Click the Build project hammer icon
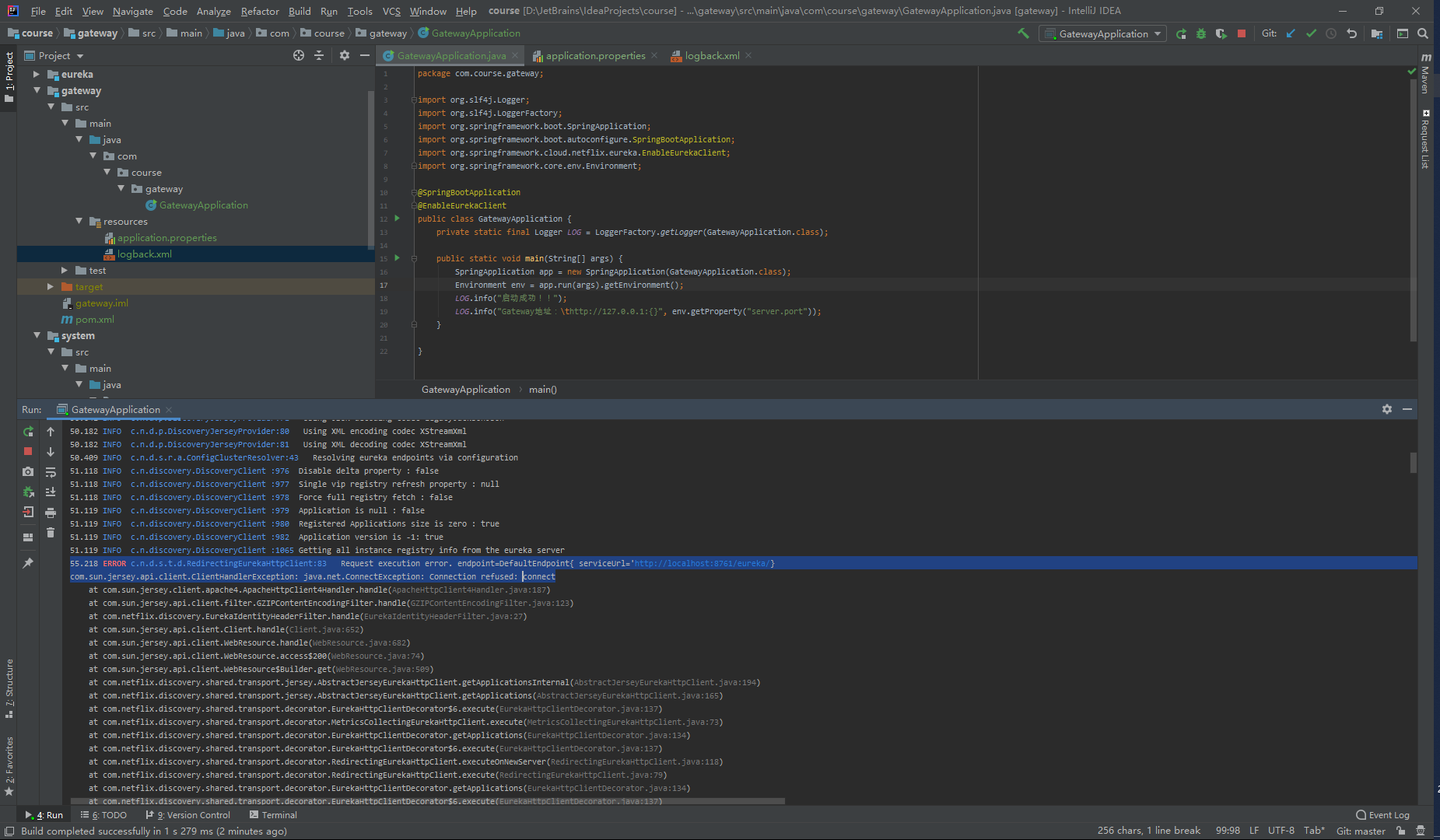This screenshot has height=840, width=1440. [x=1023, y=33]
